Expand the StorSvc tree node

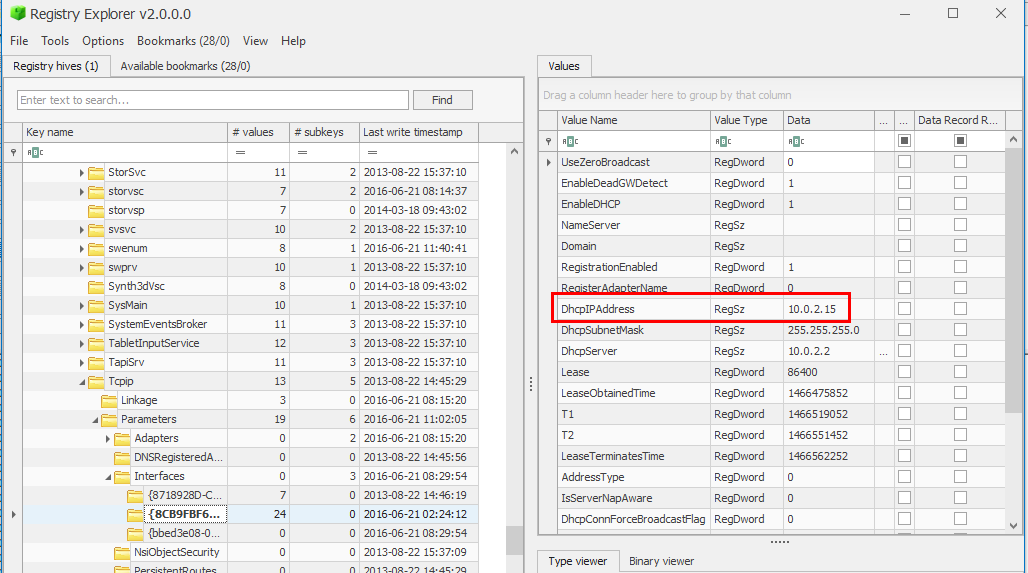tap(82, 173)
